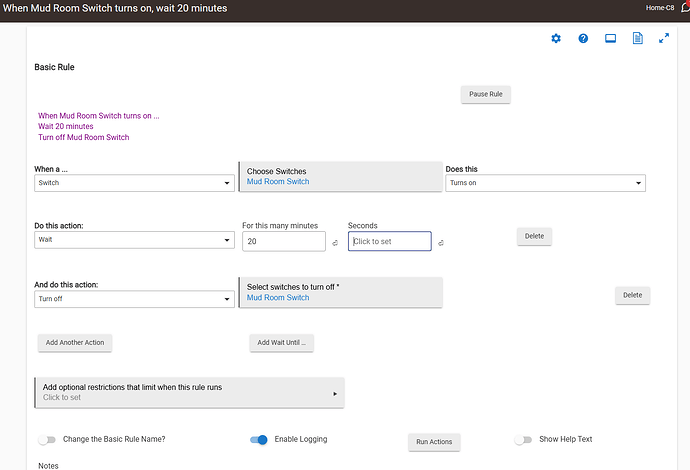The height and width of the screenshot is (470, 690).
Task: Click the Basic Rule heading
Action: pos(54,67)
